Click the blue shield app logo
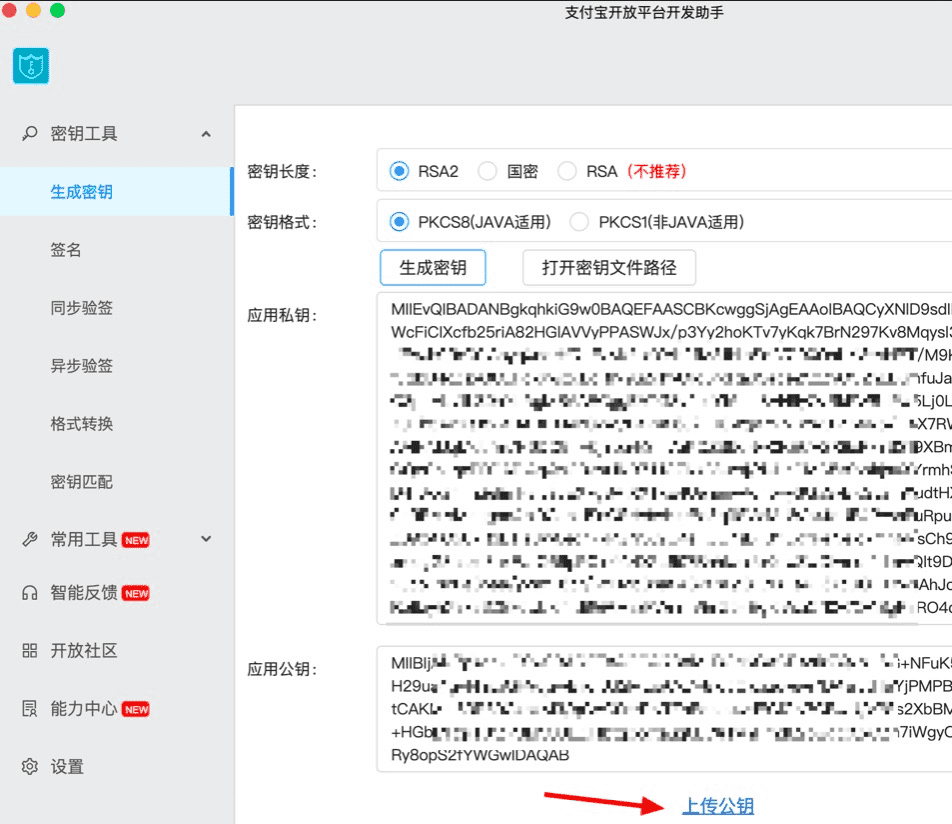Screen dimensions: 952x824 pyautogui.click(x=31, y=66)
